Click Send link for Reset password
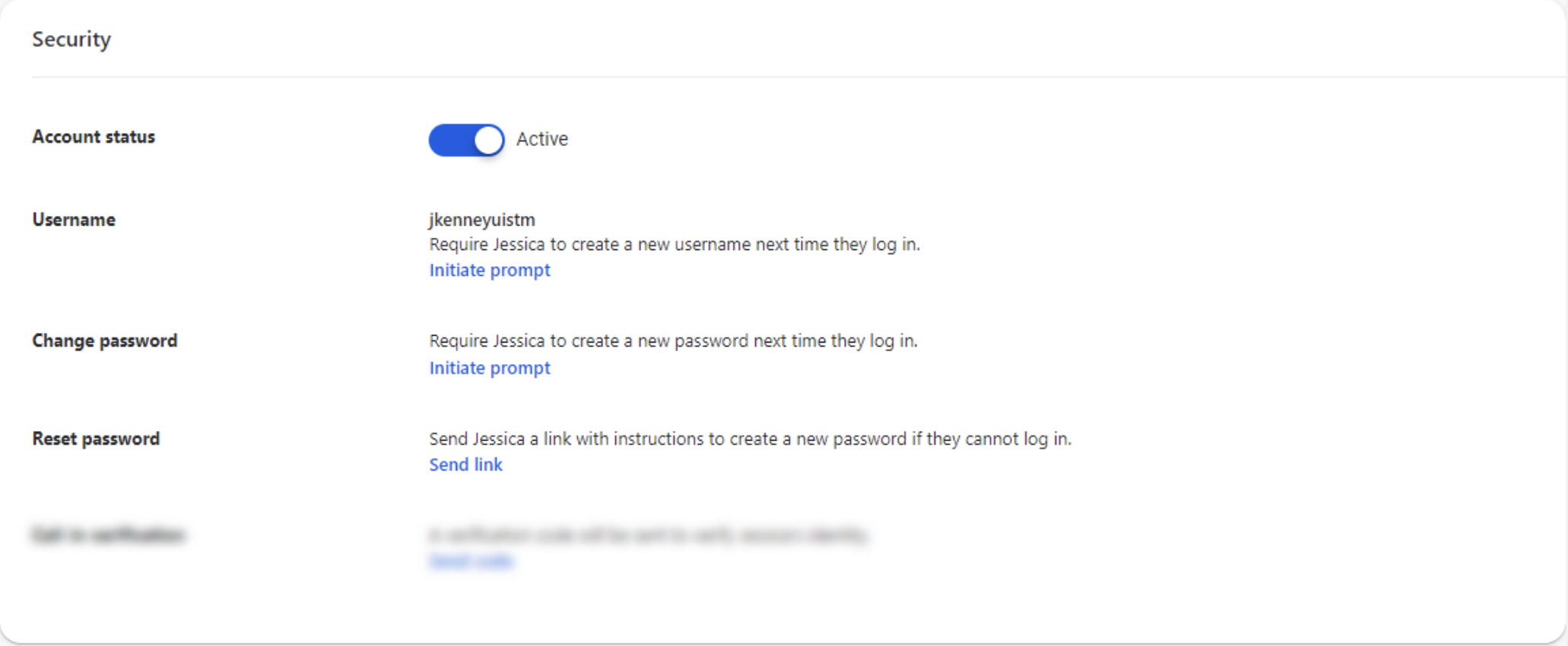The image size is (1568, 646). click(465, 465)
